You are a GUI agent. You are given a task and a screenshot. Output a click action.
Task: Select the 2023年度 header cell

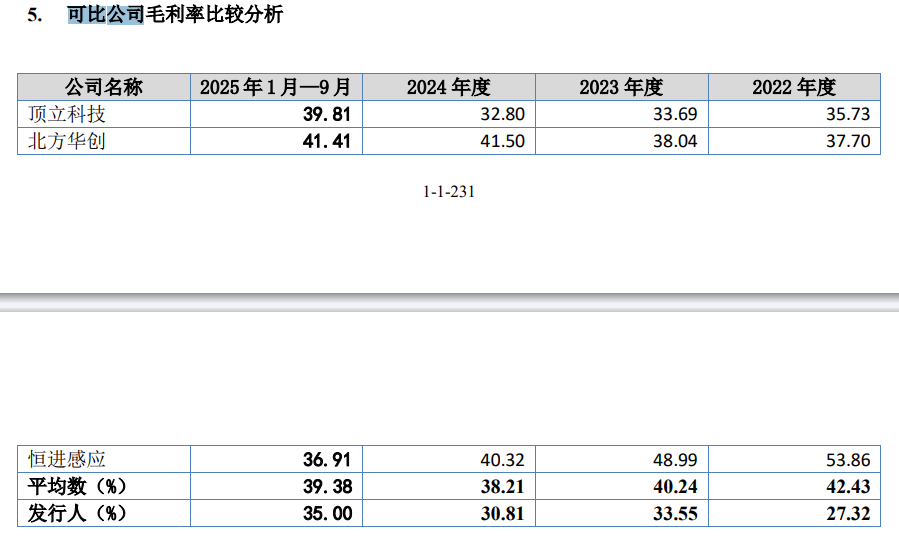[x=621, y=87]
